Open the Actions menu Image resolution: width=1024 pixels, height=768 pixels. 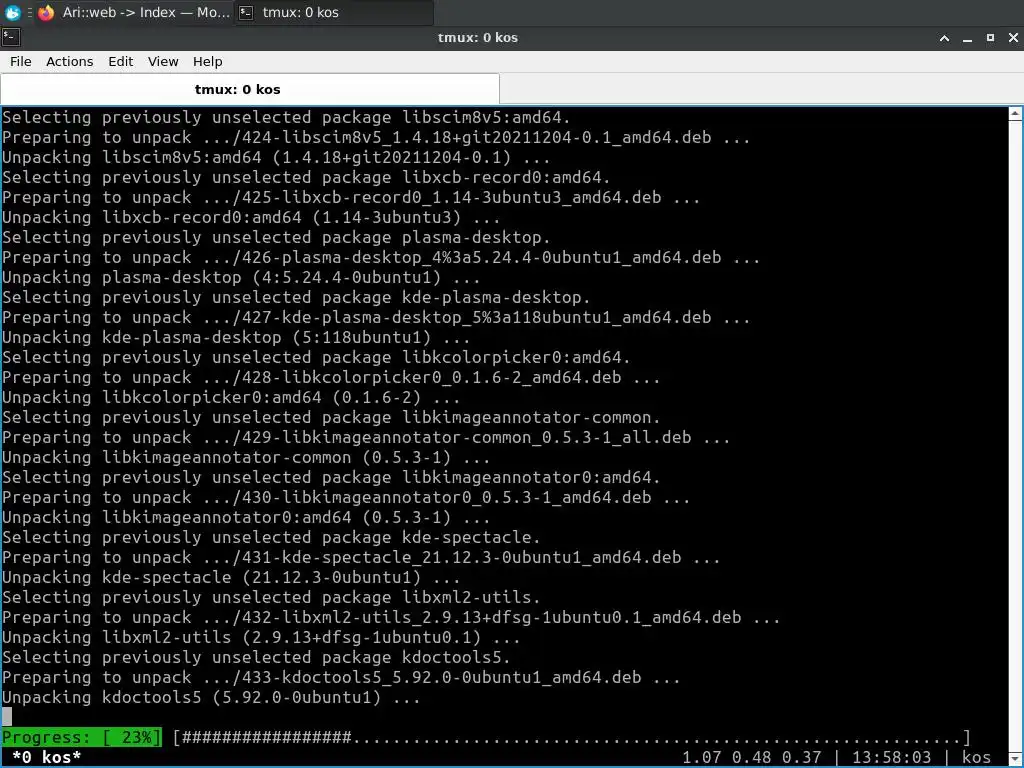tap(69, 61)
